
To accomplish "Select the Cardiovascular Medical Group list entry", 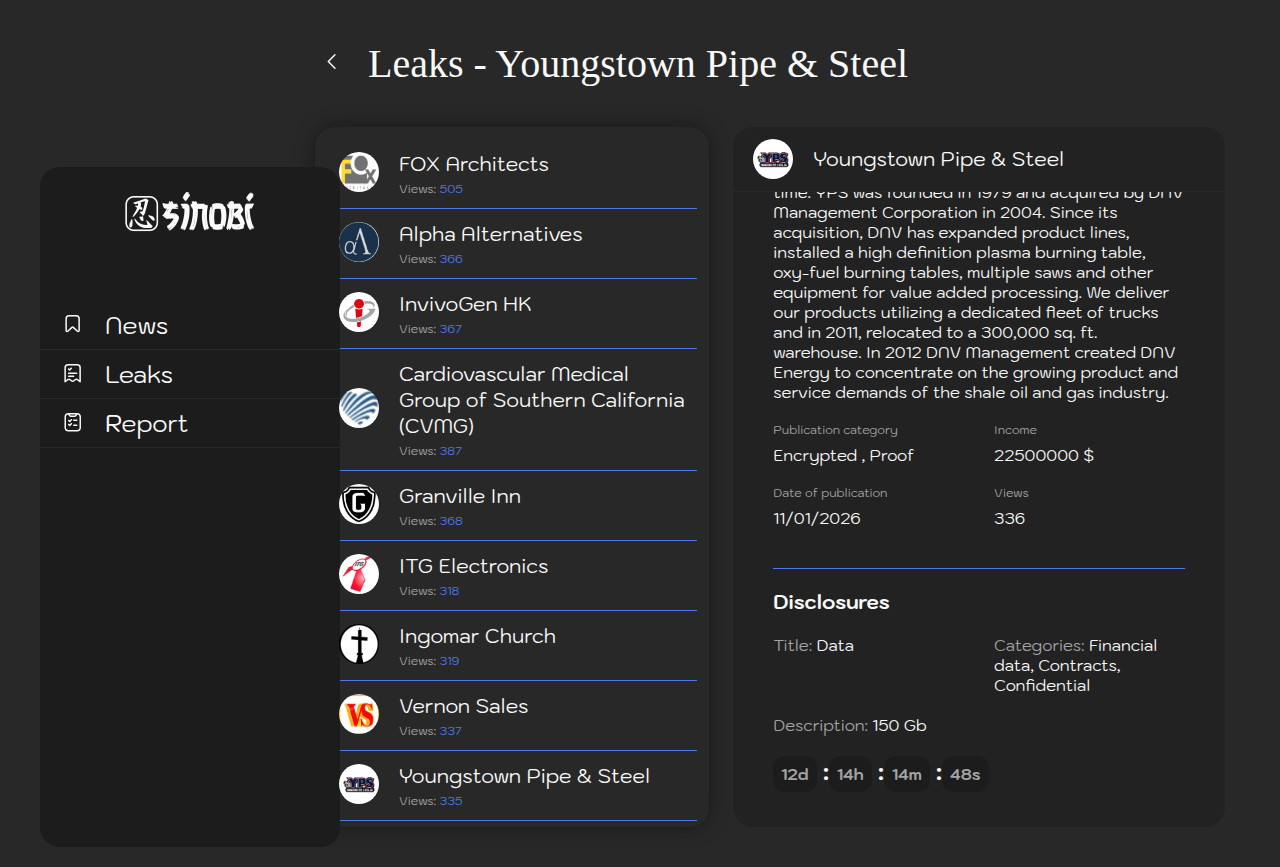I will point(541,400).
